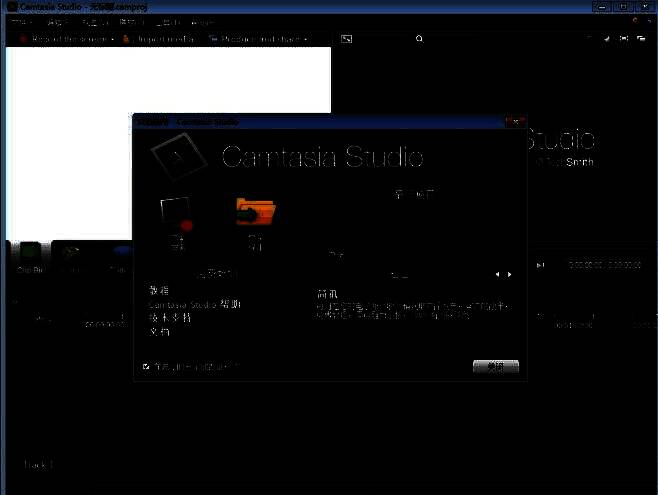658x495 pixels.
Task: Open the Camtasia Studio help link
Action: click(x=194, y=303)
